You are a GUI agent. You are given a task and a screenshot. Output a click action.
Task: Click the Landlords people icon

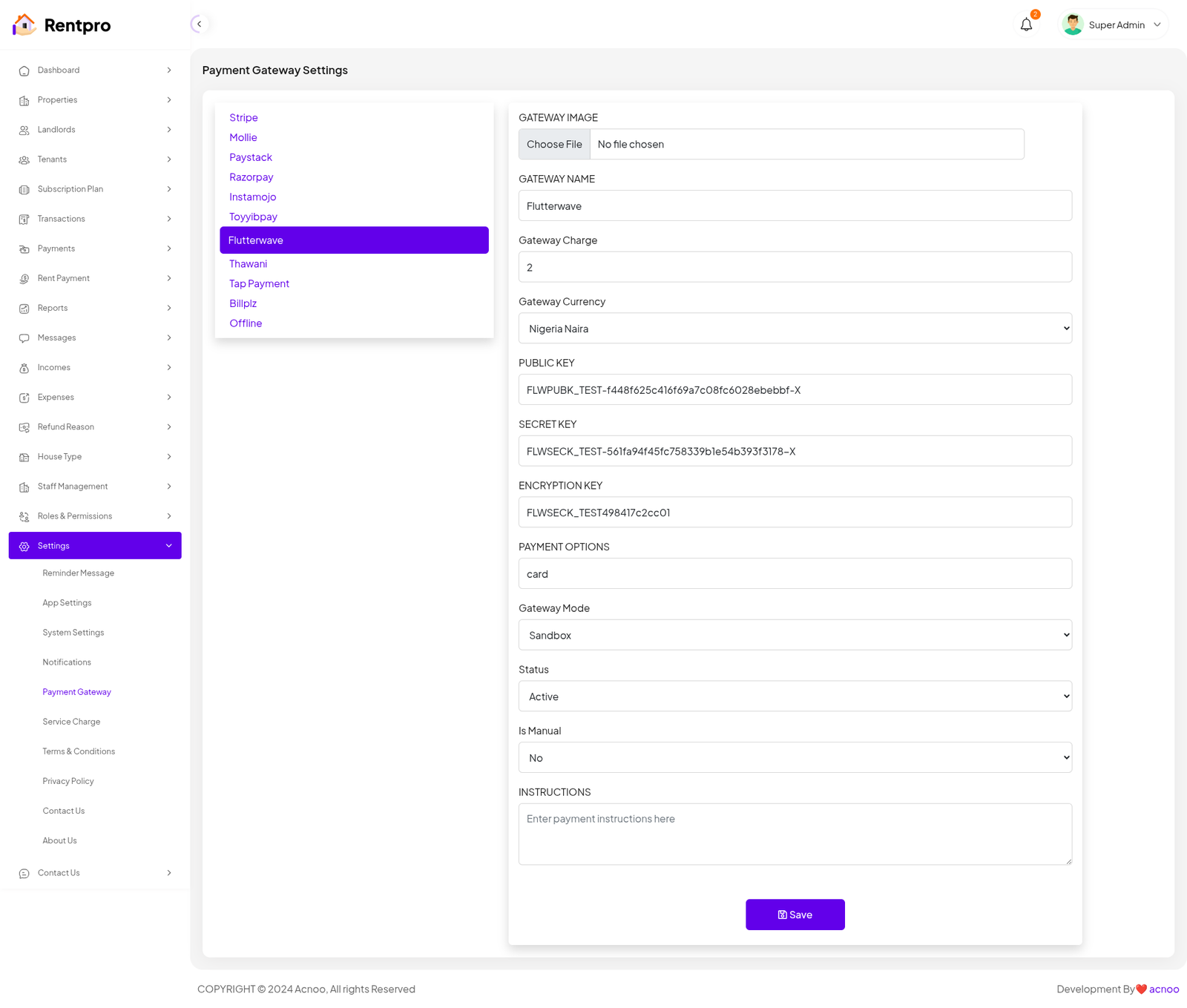(24, 131)
